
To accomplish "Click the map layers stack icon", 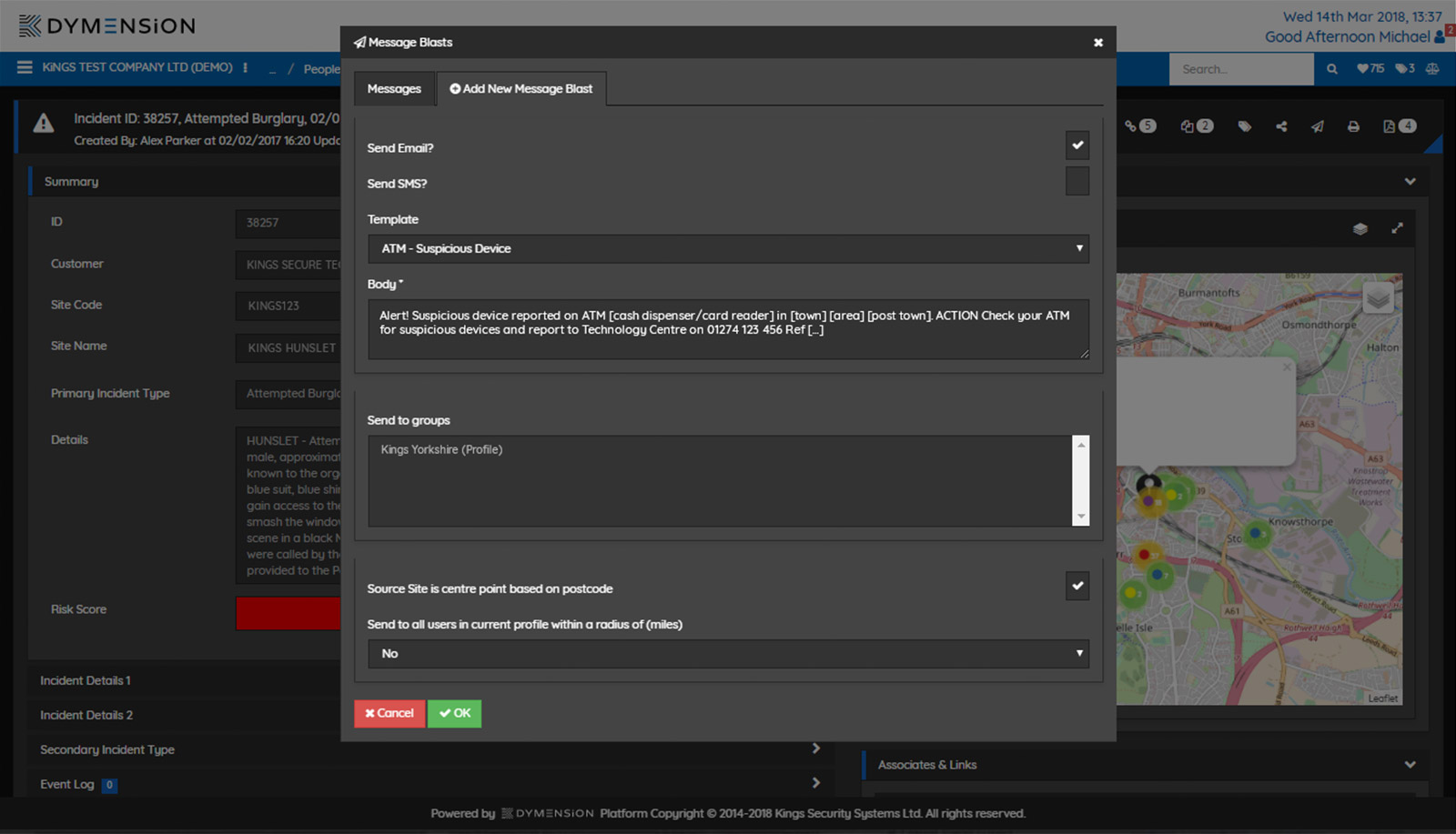I will (x=1360, y=229).
